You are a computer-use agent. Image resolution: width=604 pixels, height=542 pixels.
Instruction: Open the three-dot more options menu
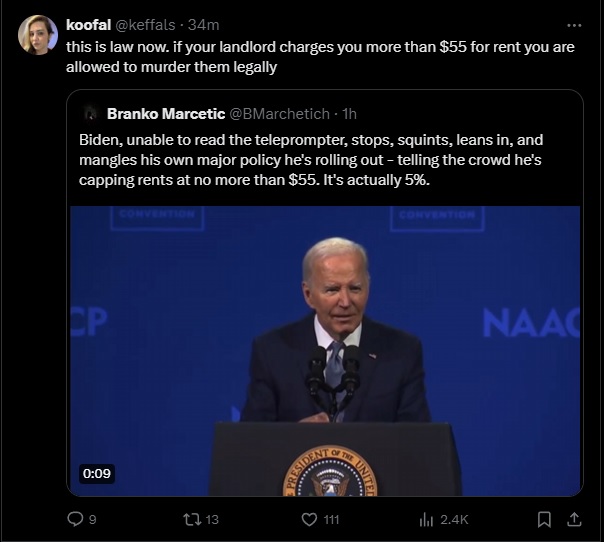tap(574, 25)
